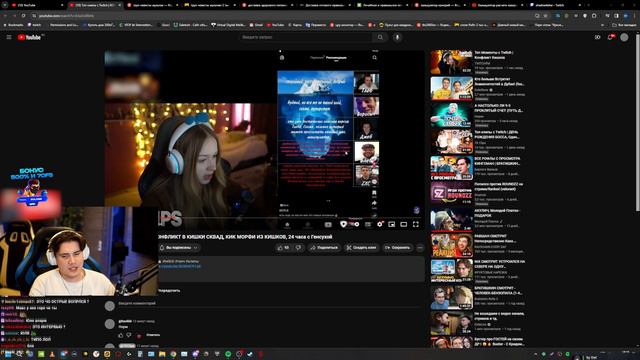Click the Создать клип button
Image resolution: width=640 pixels, height=360 pixels.
[361, 248]
